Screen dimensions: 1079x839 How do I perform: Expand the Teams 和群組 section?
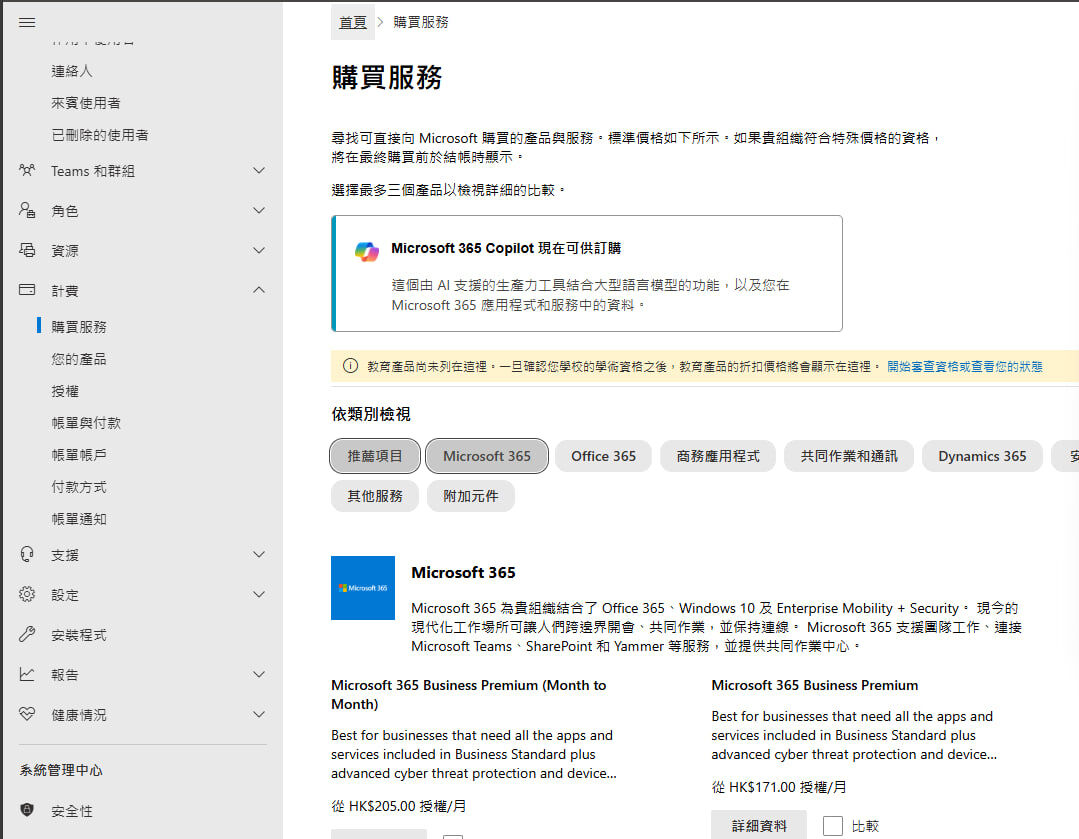click(x=259, y=170)
